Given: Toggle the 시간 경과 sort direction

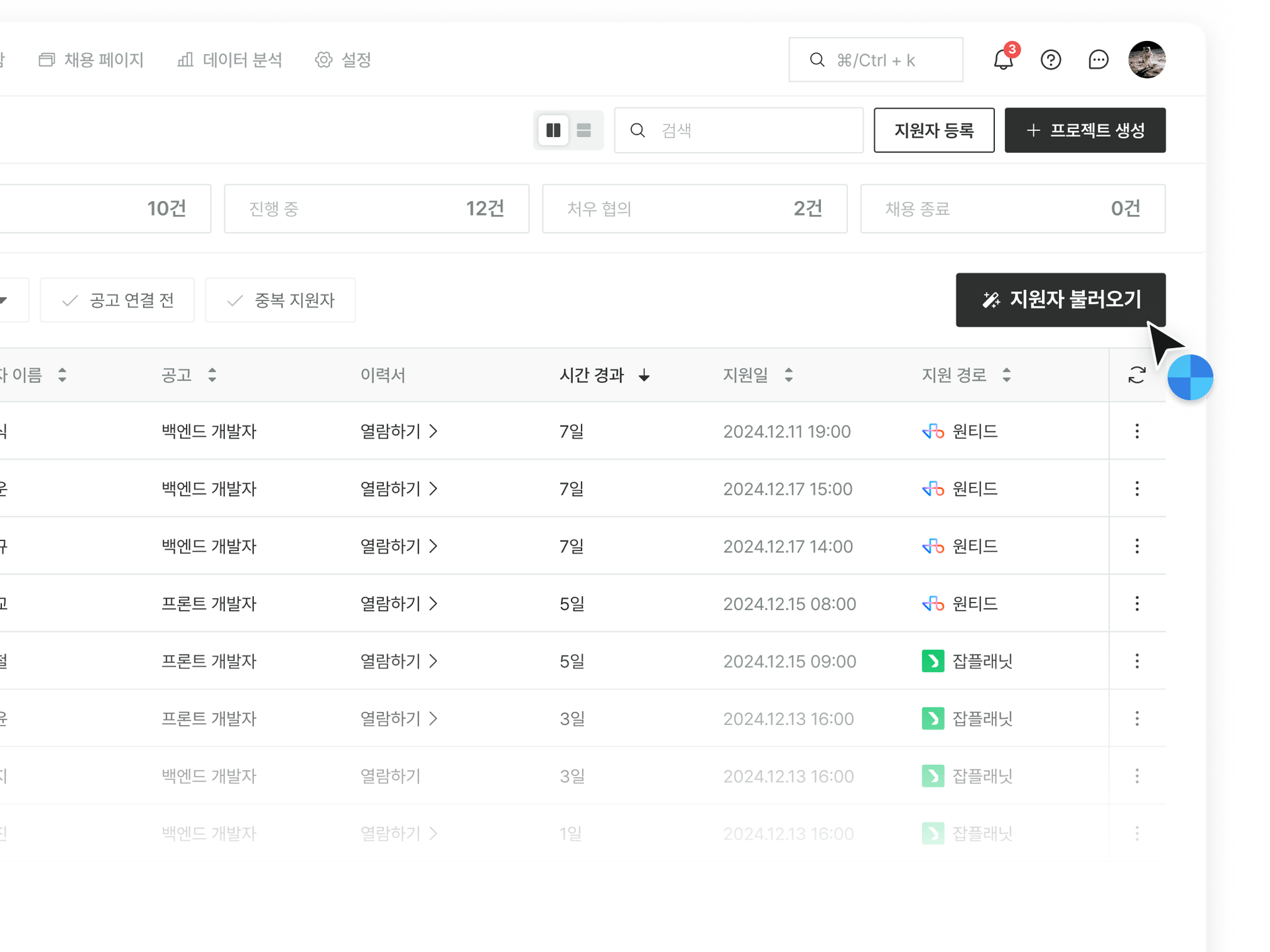Looking at the screenshot, I should click(644, 375).
